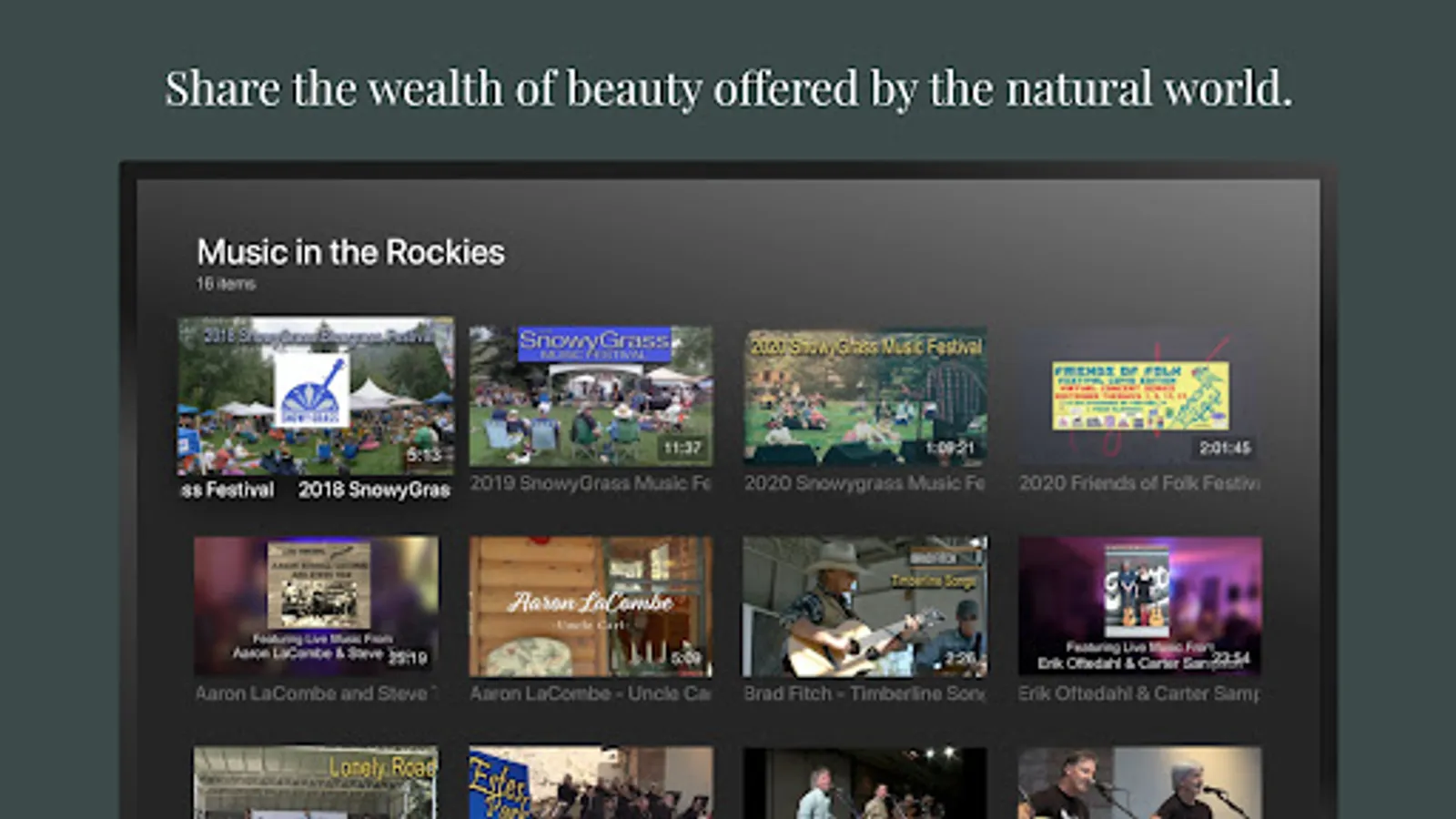Open Aaron LaCombe and Steve video thumbnail
This screenshot has height=819, width=1456.
(x=316, y=606)
